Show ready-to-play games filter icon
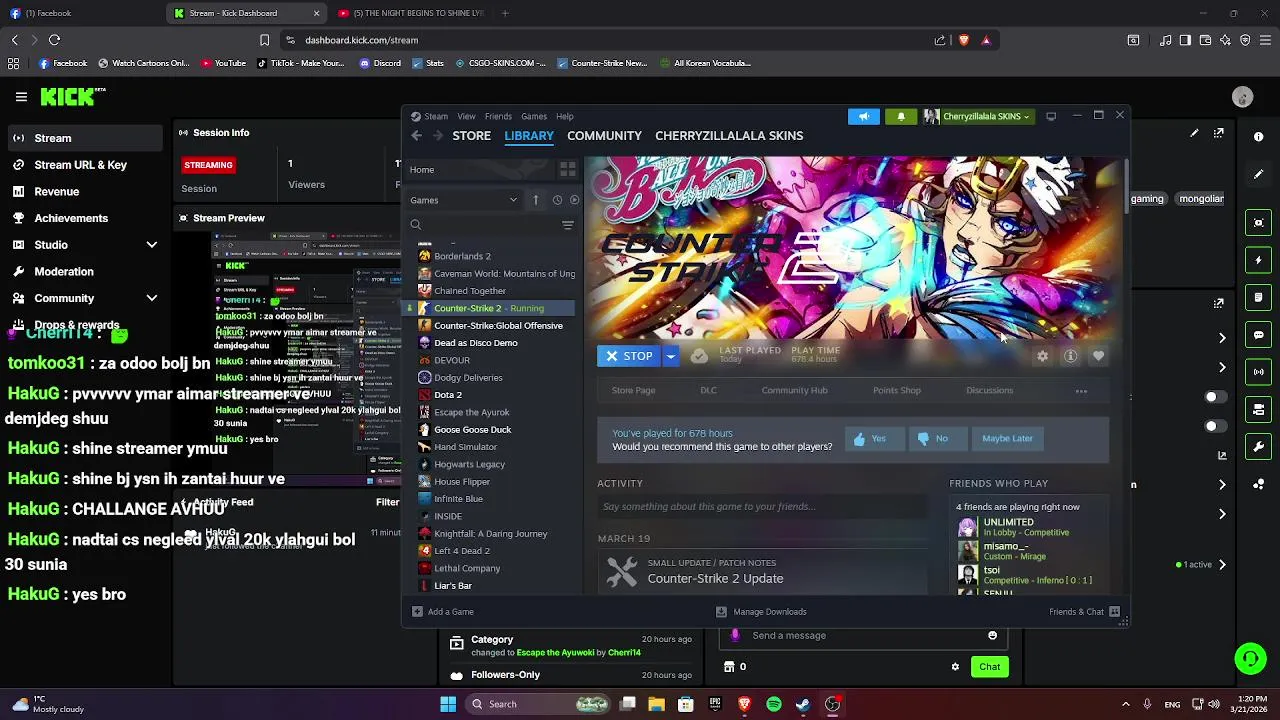1280x720 pixels. (x=574, y=200)
